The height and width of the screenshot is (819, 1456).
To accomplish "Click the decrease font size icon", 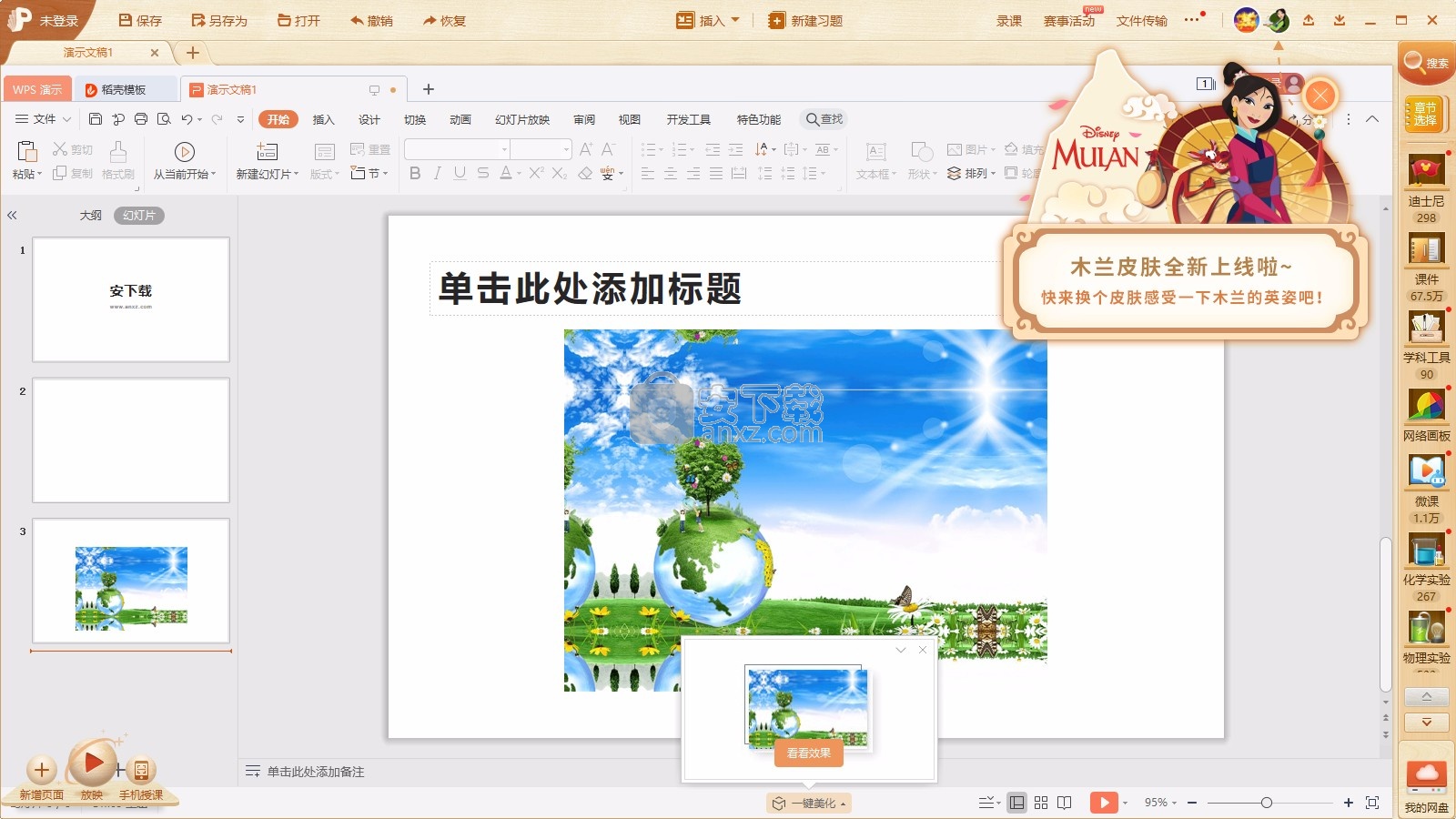I will [x=609, y=149].
